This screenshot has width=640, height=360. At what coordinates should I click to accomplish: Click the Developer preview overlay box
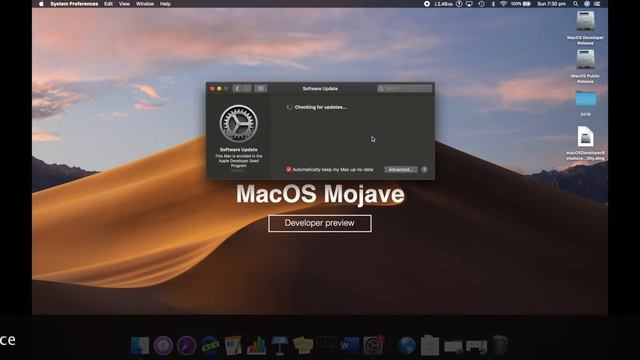[x=320, y=223]
